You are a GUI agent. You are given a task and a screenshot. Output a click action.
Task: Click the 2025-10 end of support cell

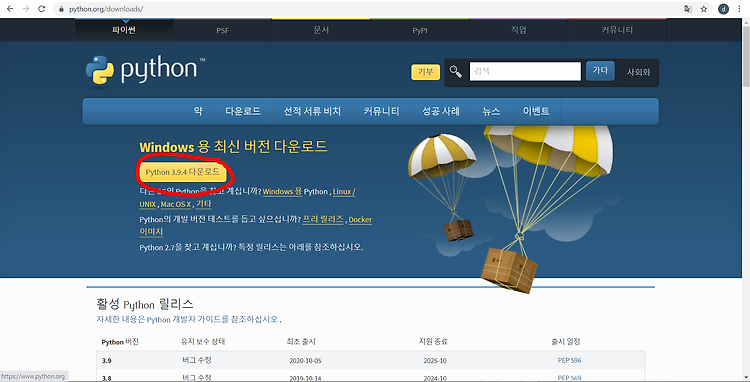(x=435, y=360)
